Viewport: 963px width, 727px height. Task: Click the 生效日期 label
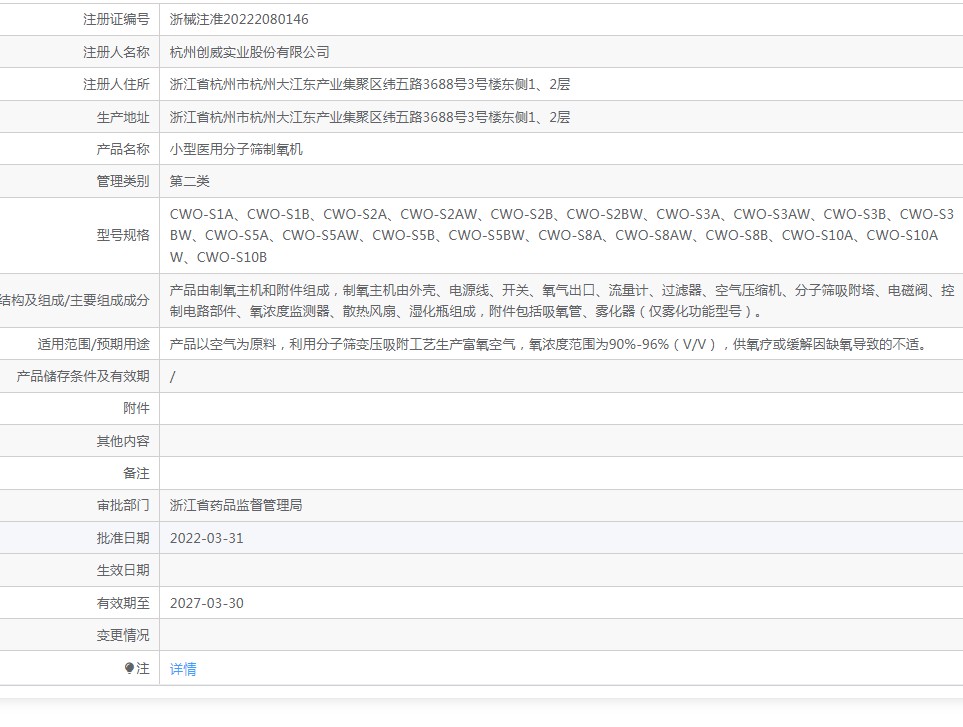pos(123,570)
